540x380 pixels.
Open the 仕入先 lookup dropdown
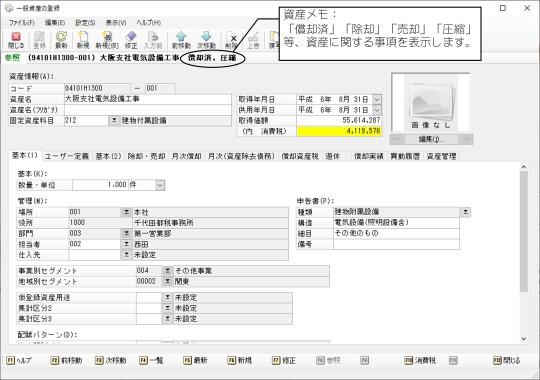pyautogui.click(x=126, y=255)
